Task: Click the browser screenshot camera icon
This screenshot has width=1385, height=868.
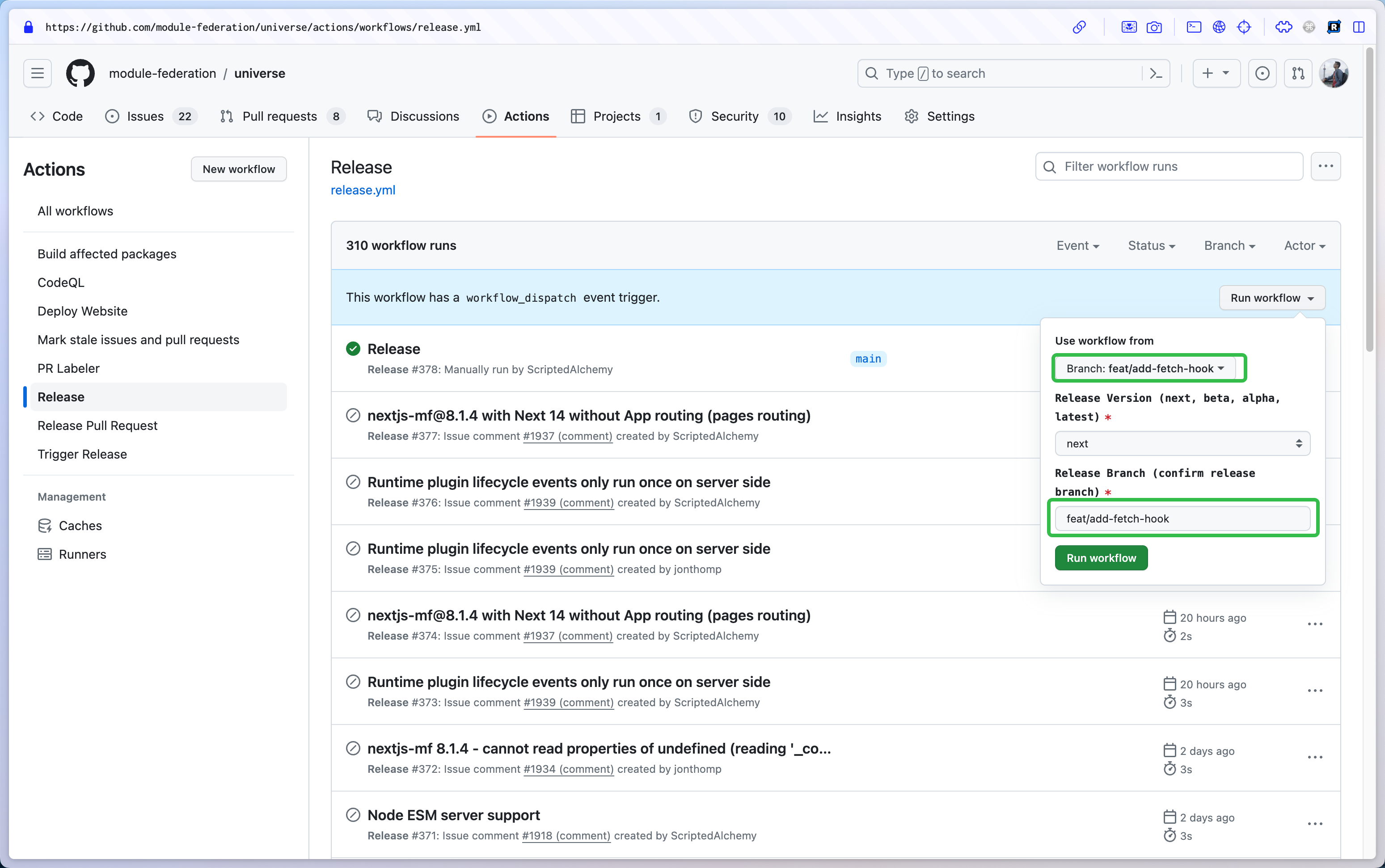Action: pyautogui.click(x=1154, y=27)
